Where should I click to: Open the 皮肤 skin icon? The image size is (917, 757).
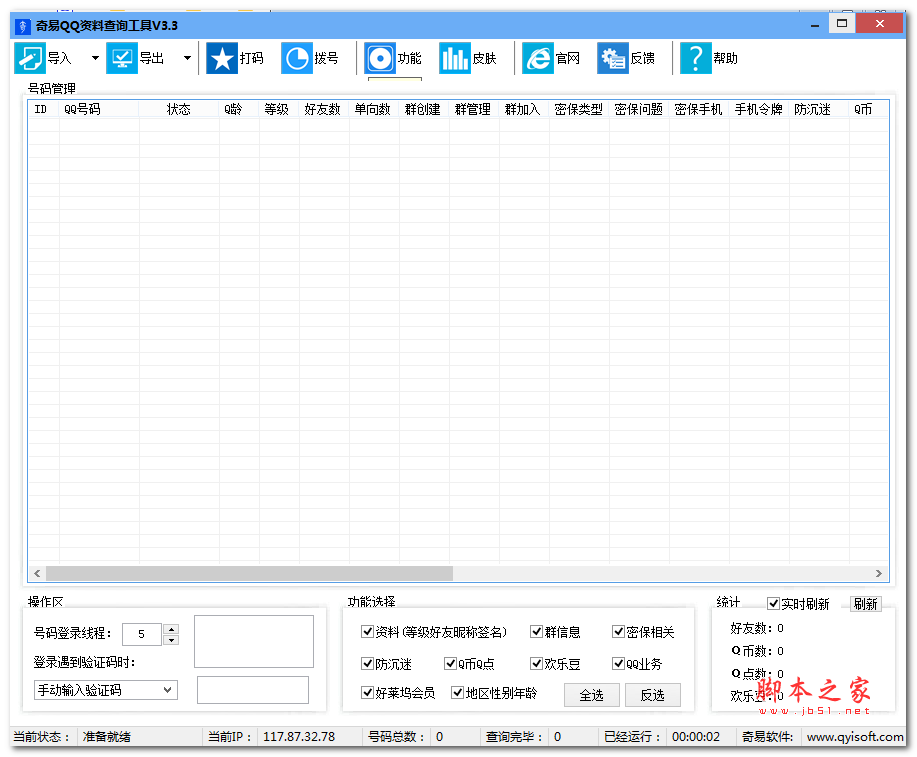click(454, 58)
